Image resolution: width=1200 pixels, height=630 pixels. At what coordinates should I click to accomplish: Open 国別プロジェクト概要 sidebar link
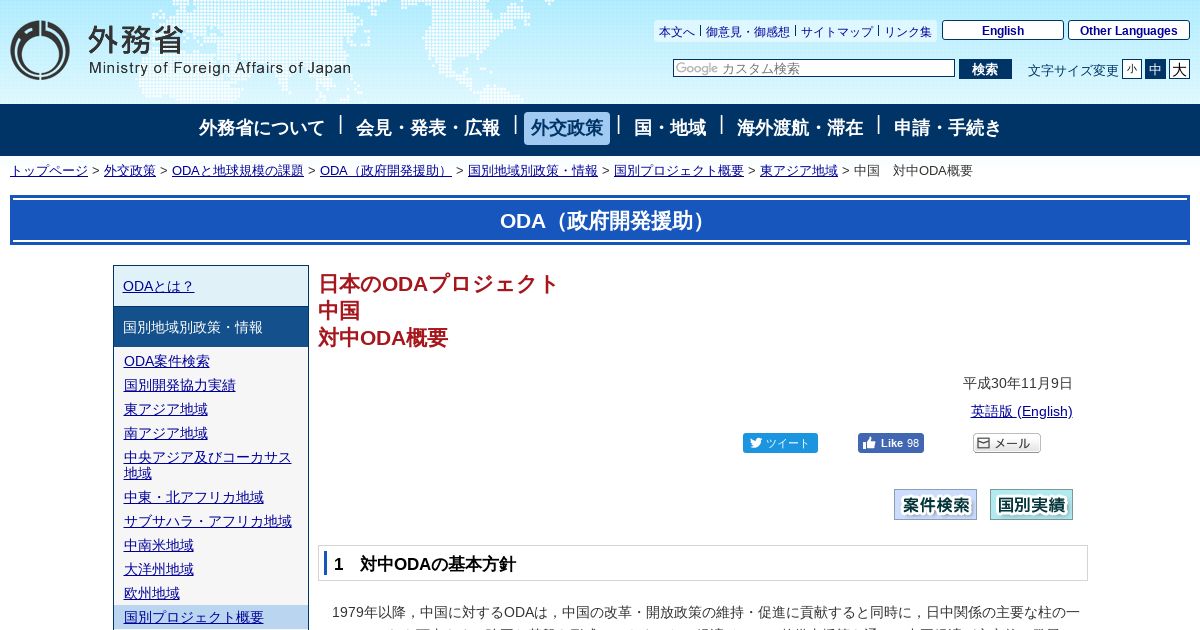coord(194,617)
